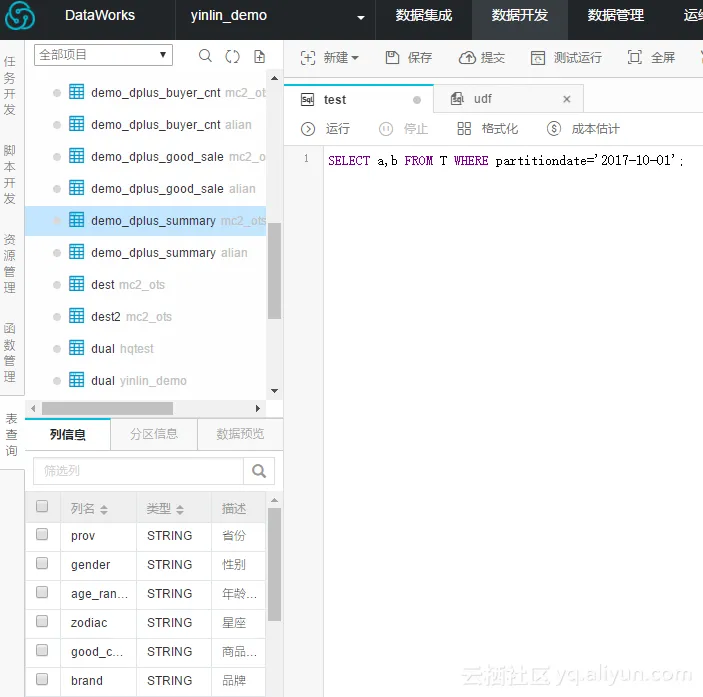The width and height of the screenshot is (703, 697).
Task: Select table demo_dplus_good_sale mc2_o
Action: click(145, 156)
